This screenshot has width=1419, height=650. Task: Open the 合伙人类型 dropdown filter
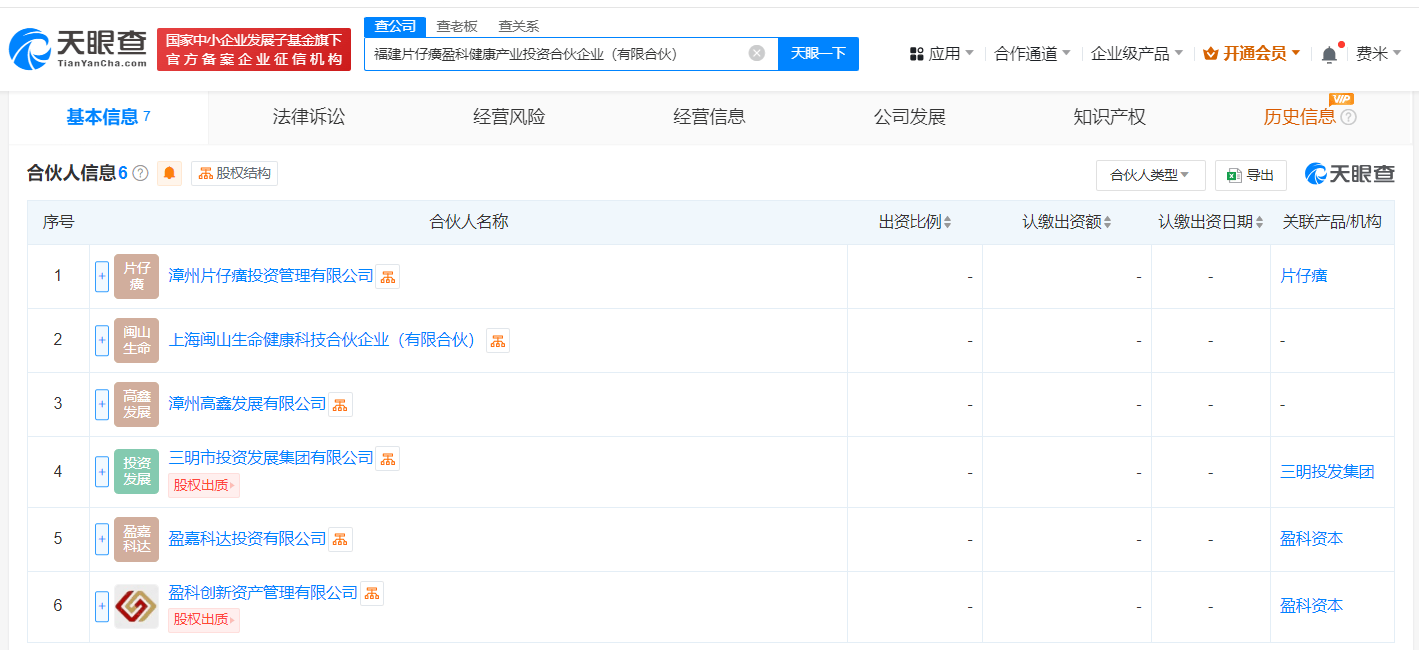pos(1150,175)
